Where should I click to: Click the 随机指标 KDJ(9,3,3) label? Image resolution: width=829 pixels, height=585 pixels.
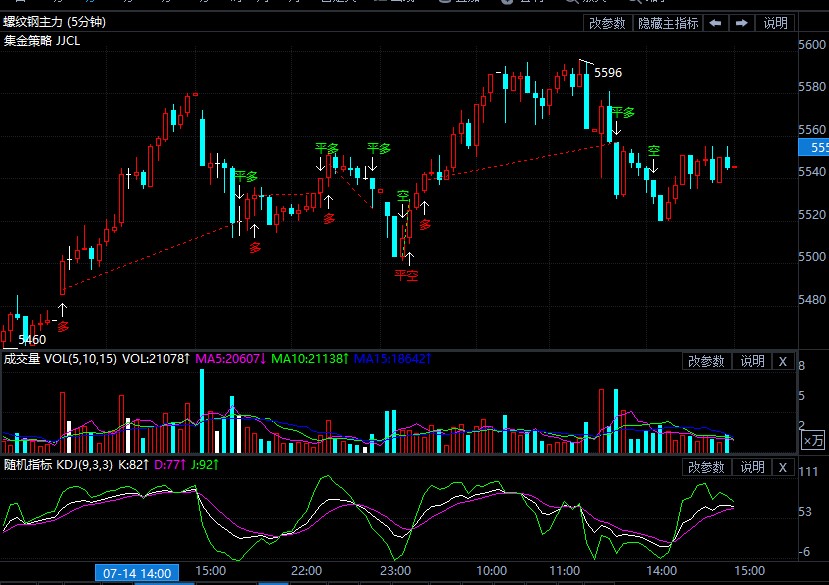tap(56, 465)
